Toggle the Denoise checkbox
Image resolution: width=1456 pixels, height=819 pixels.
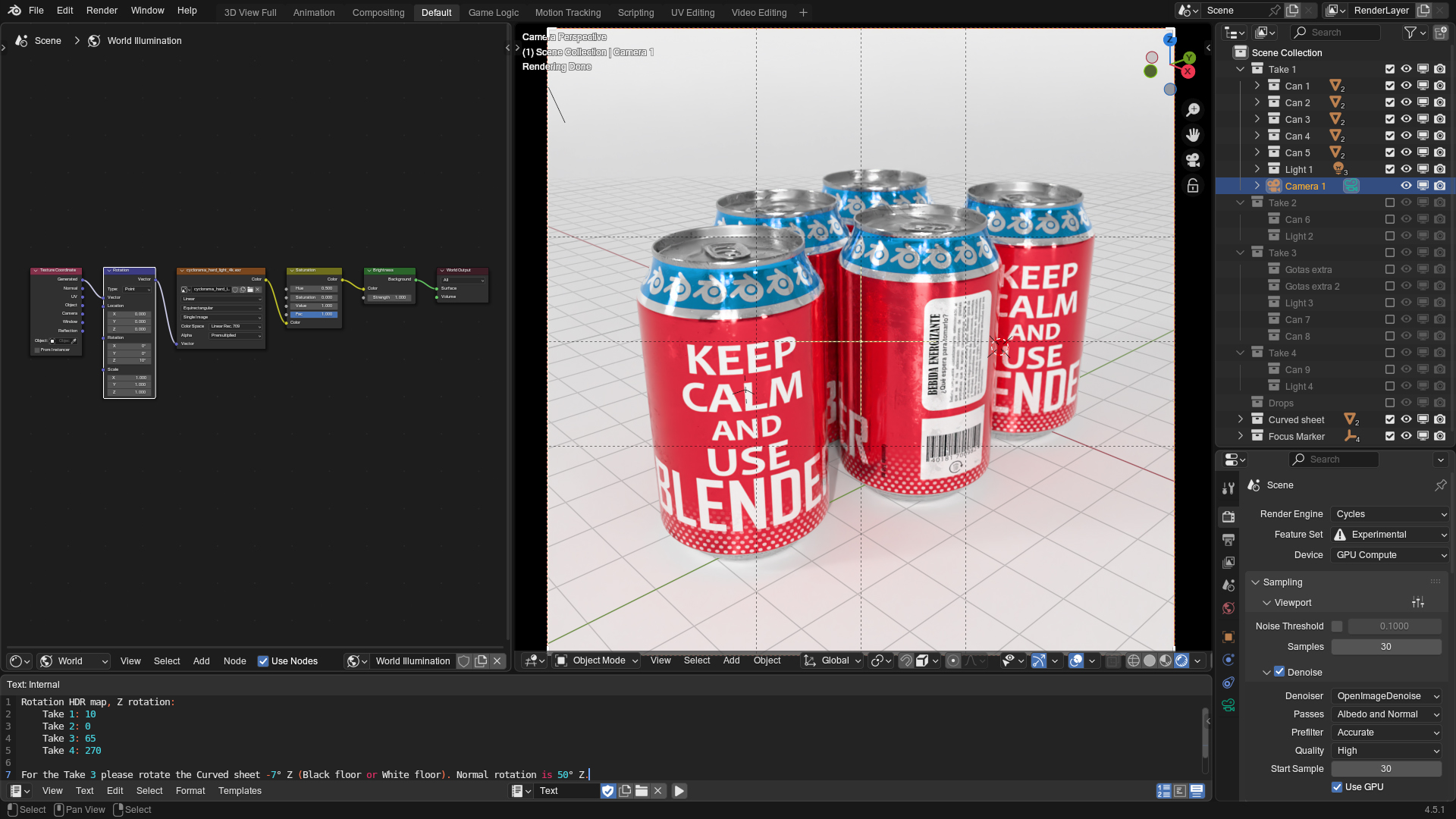tap(1279, 672)
